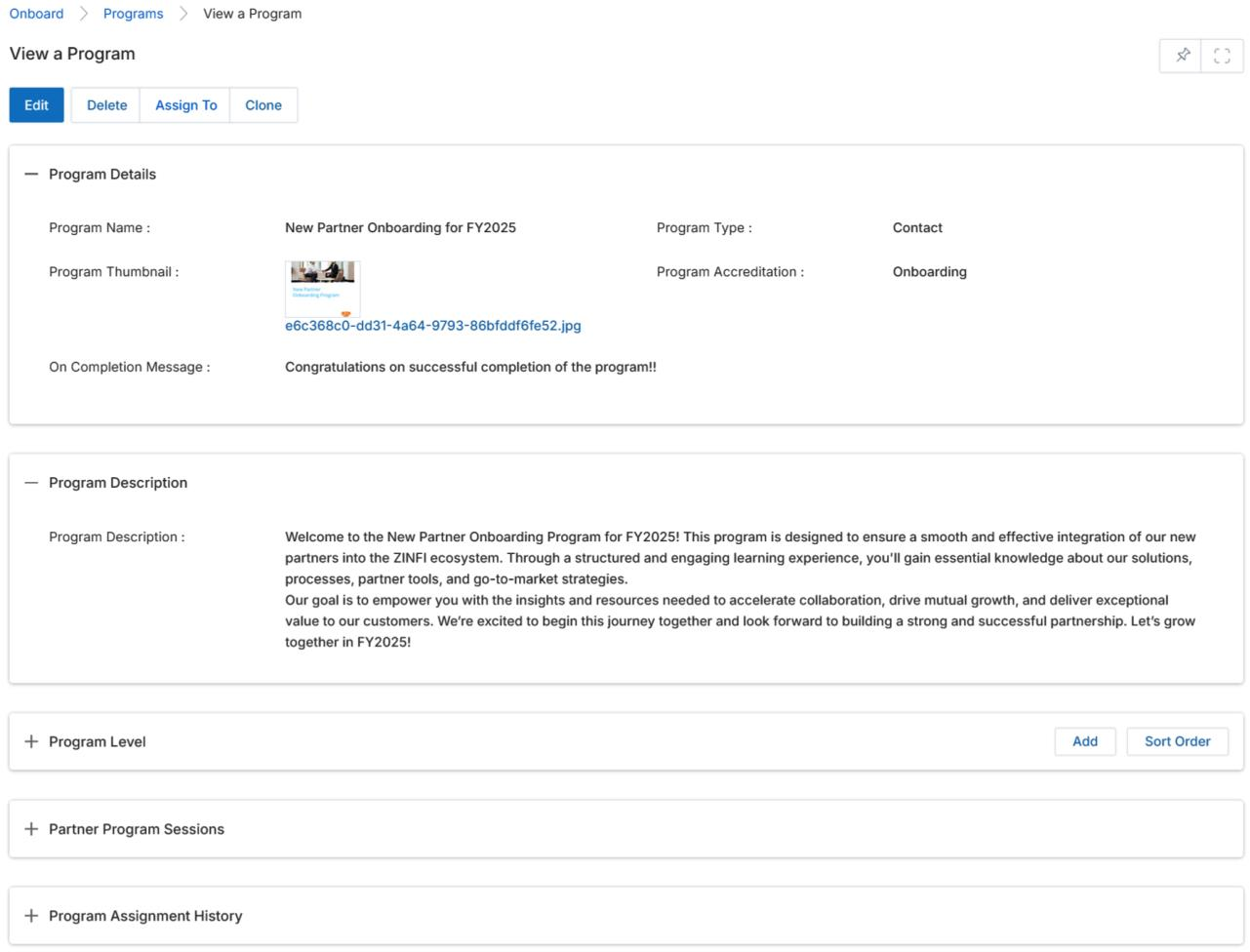The height and width of the screenshot is (952, 1250).
Task: Click the 'New Partner Onboarding for FY2025' name
Action: tap(400, 228)
